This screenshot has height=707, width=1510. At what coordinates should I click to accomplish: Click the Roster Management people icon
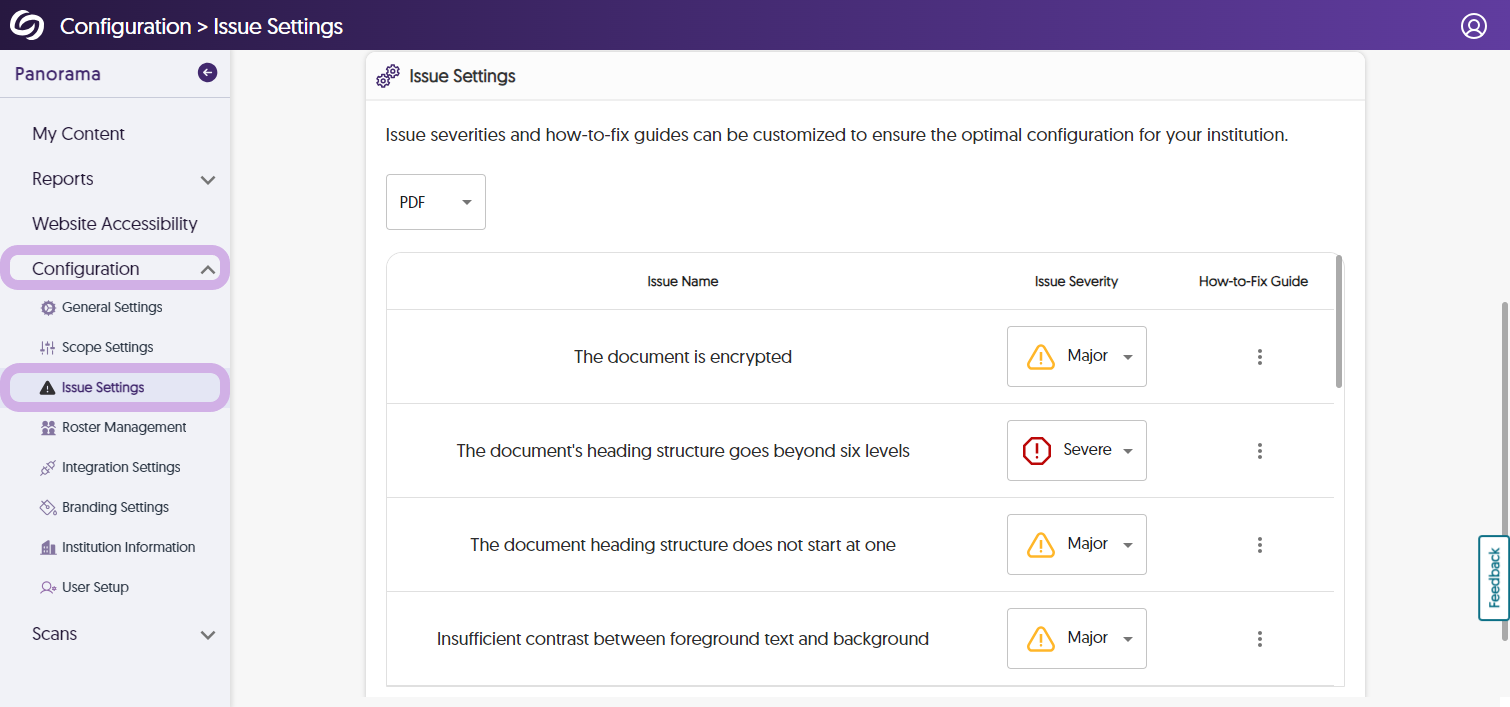point(47,428)
